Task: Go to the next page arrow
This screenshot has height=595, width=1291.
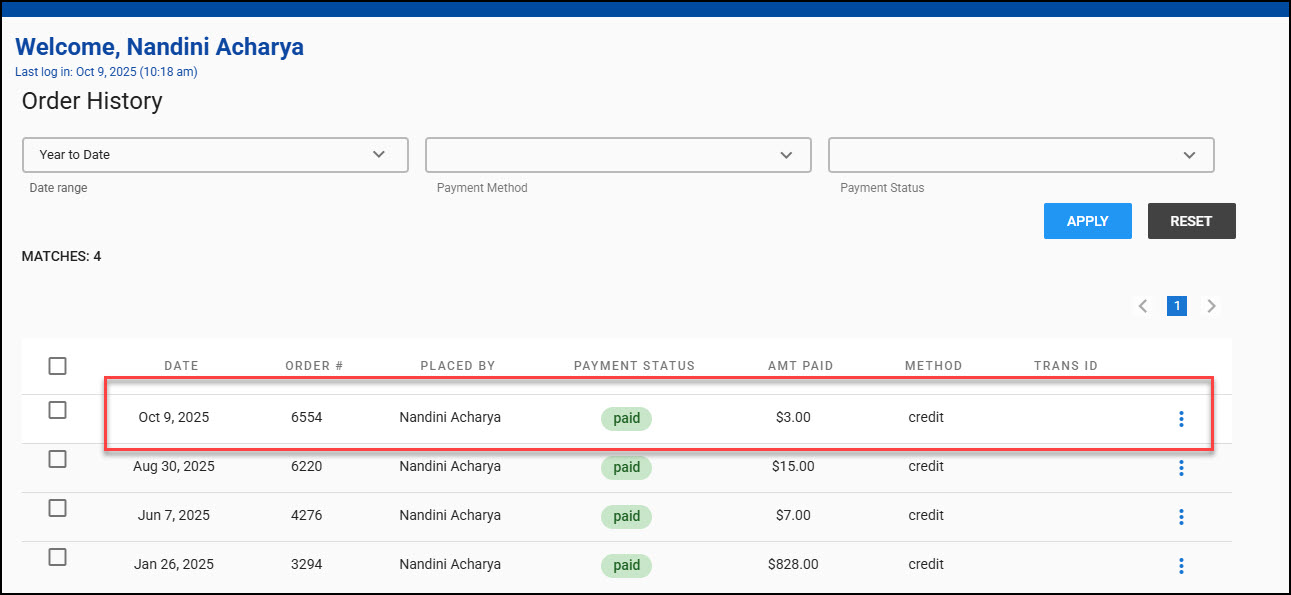Action: point(1211,306)
